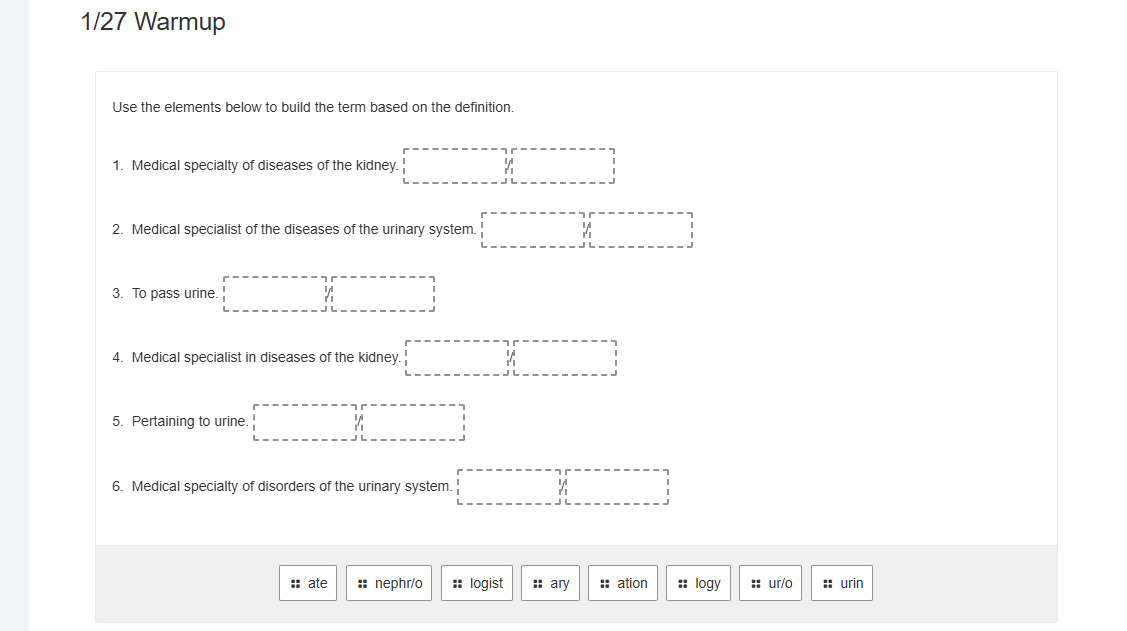Viewport: 1127px width, 631px height.
Task: Select the 'nephr/o' word tile
Action: [x=388, y=582]
